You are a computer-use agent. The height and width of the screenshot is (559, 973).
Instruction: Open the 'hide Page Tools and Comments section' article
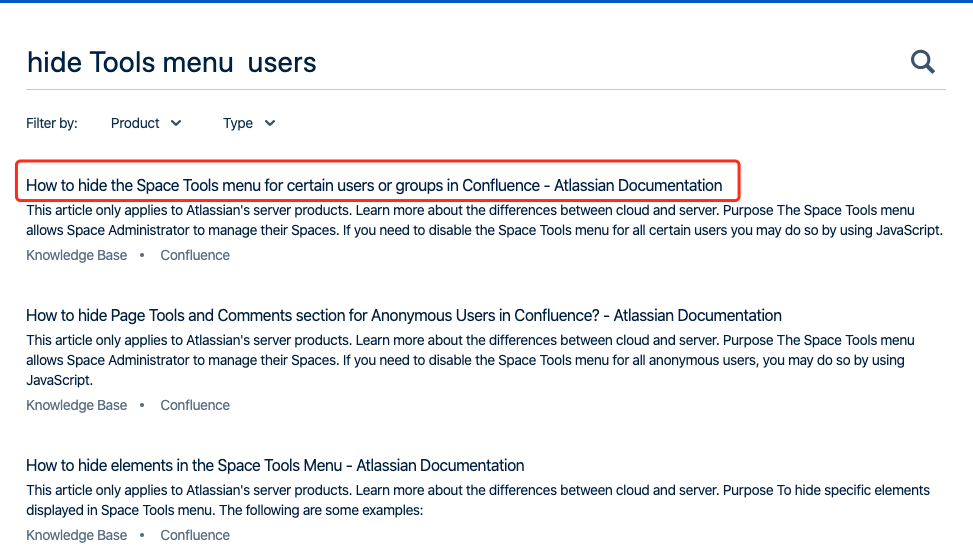point(403,315)
